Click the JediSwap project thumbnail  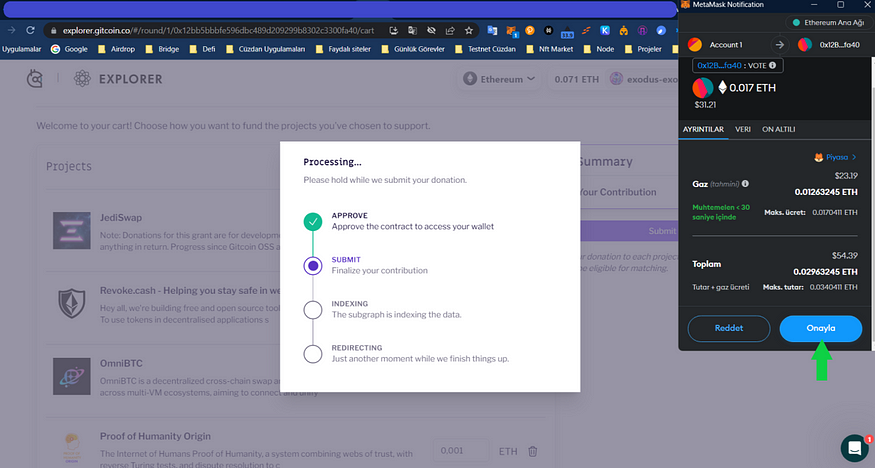click(72, 230)
